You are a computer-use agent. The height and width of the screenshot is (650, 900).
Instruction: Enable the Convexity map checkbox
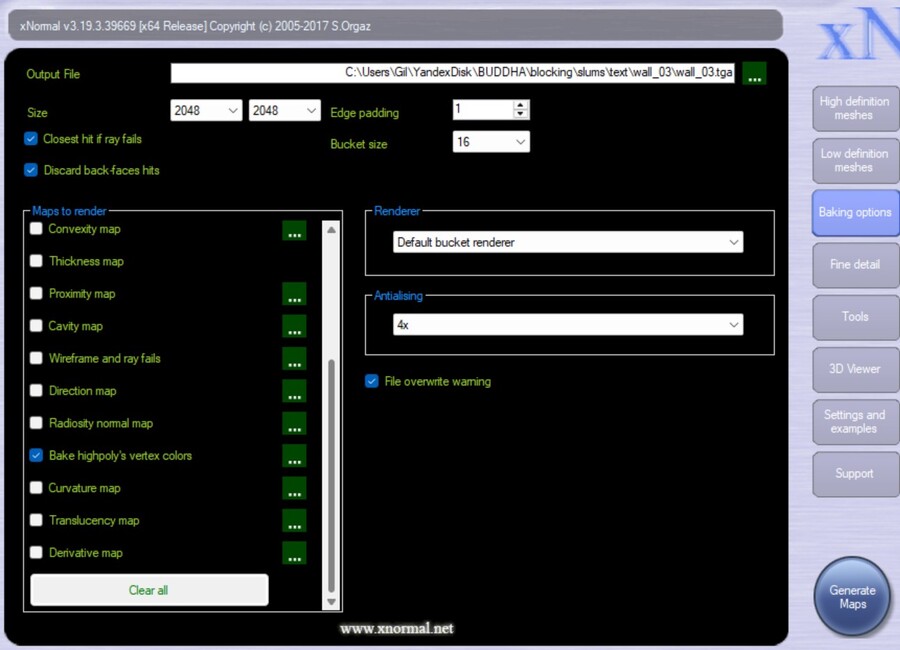pos(36,229)
